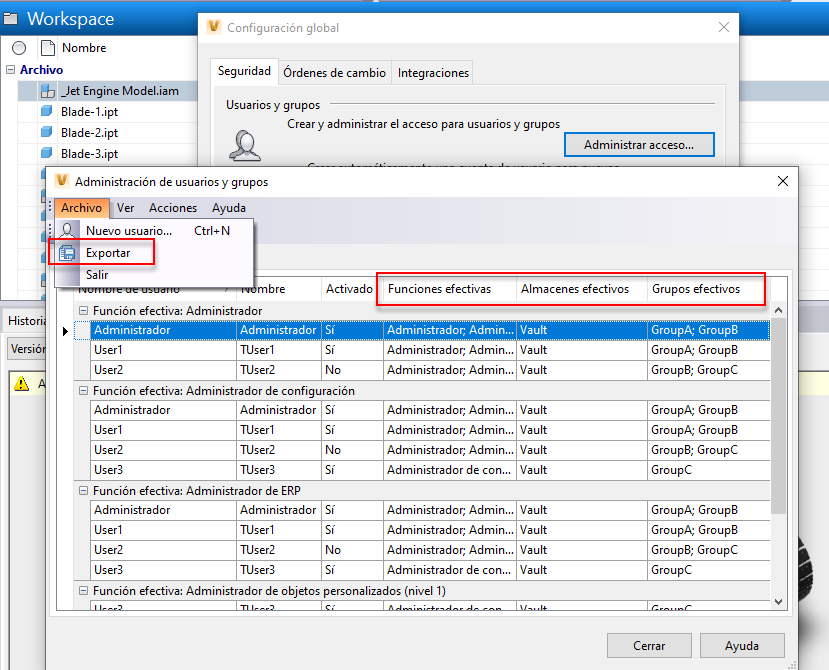The height and width of the screenshot is (670, 829).
Task: Click the Blade-1.ipt part icon
Action: 47,111
